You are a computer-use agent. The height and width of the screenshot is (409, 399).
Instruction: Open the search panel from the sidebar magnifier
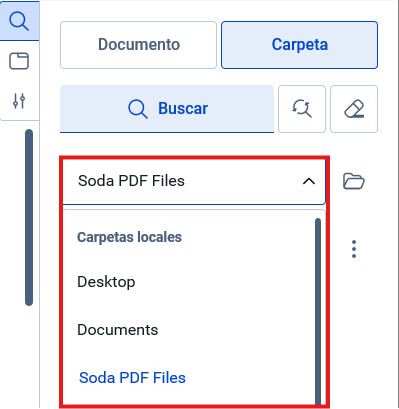click(19, 21)
